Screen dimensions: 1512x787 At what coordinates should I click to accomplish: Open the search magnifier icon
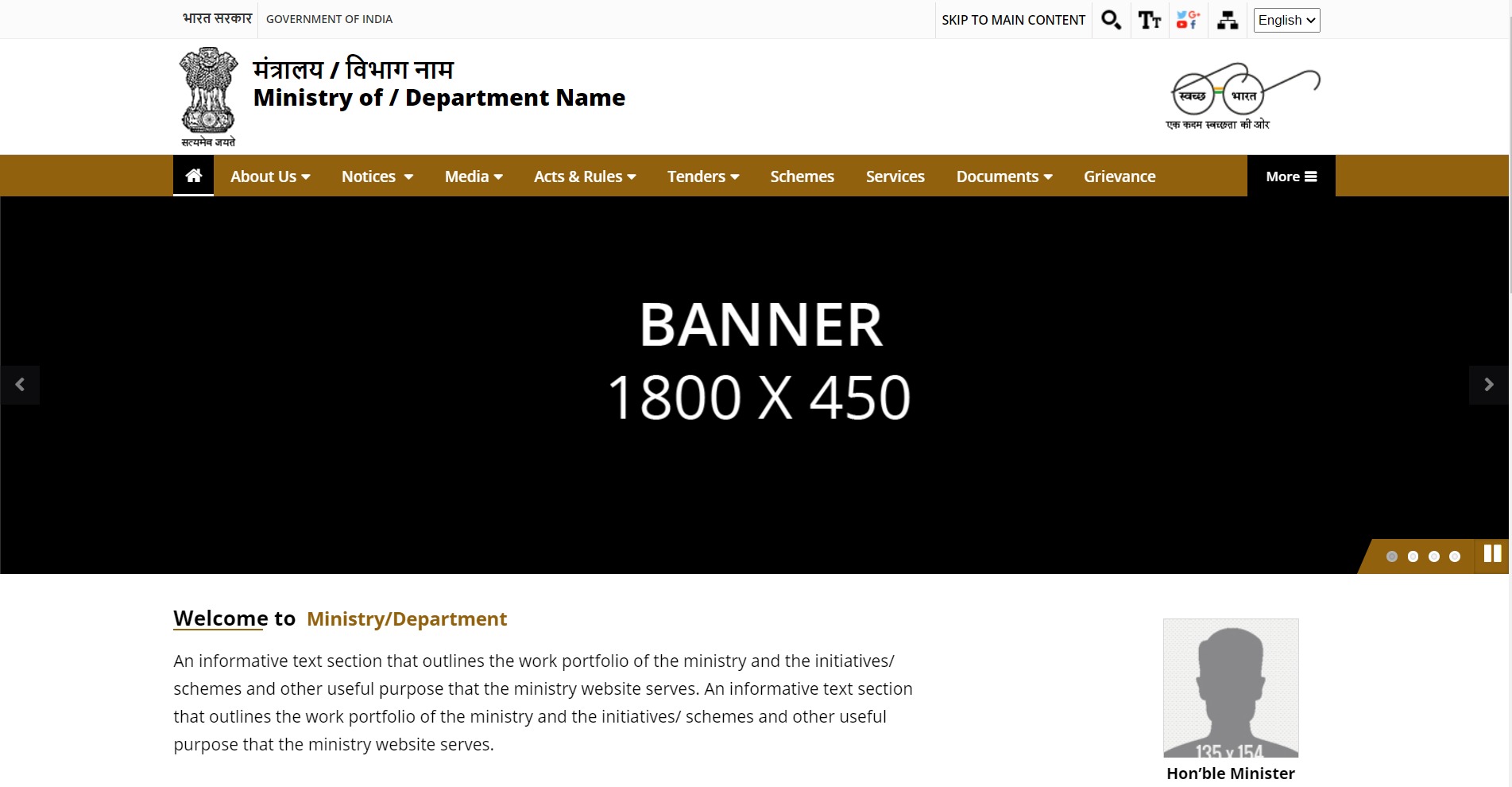1111,20
